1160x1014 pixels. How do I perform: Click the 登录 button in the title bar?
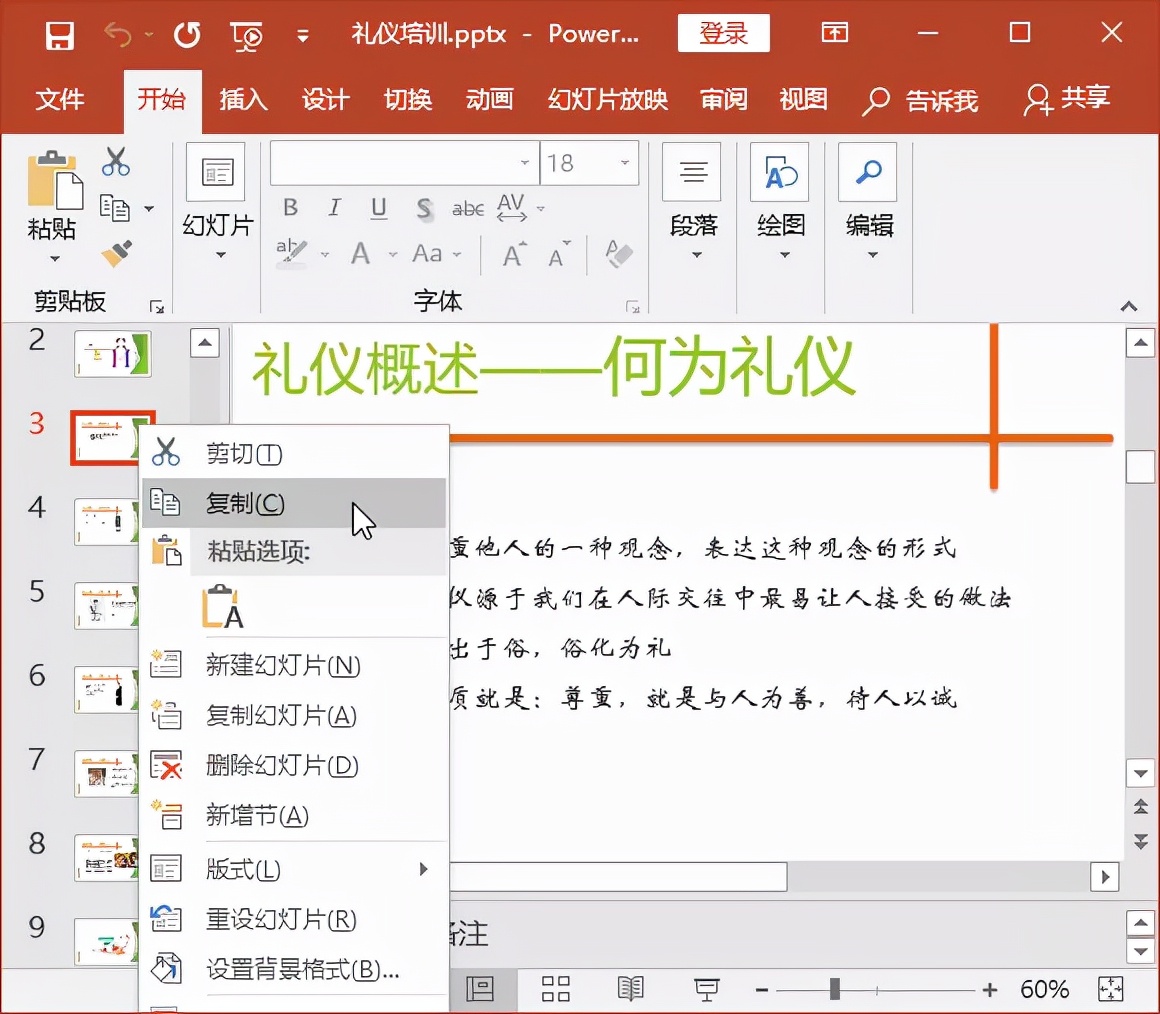(x=723, y=33)
